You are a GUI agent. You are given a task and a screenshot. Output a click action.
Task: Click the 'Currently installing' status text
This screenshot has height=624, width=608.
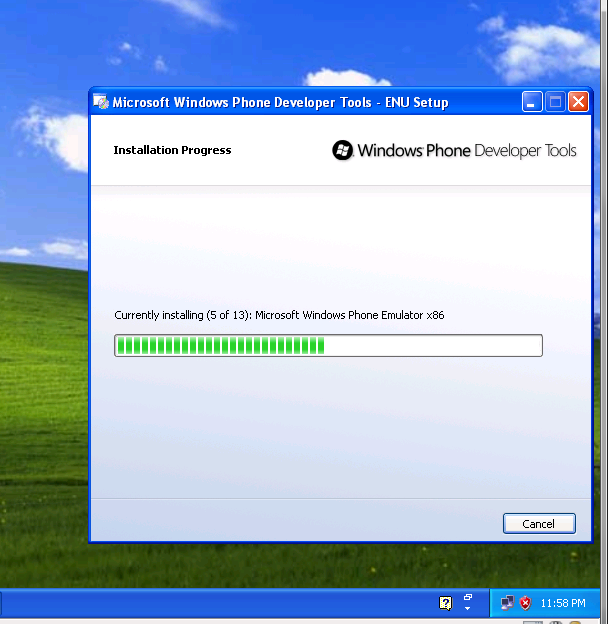[x=279, y=315]
